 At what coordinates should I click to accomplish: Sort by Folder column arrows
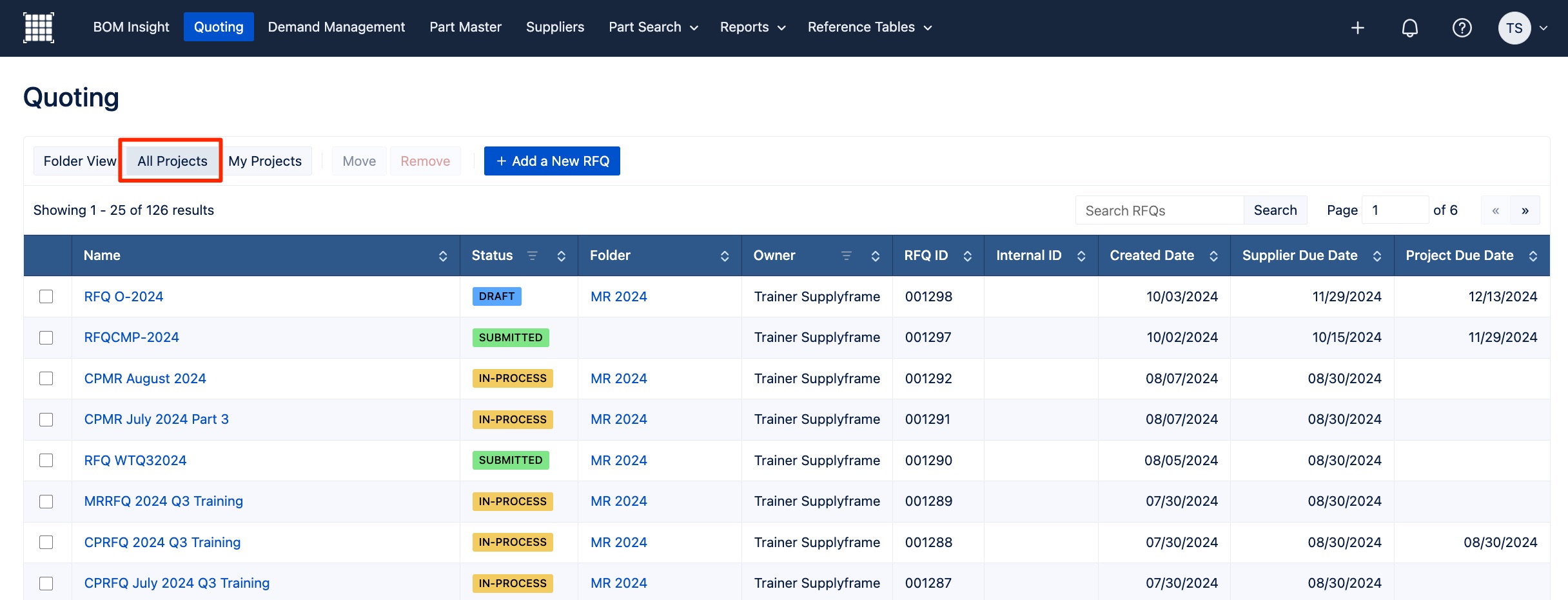pos(725,256)
